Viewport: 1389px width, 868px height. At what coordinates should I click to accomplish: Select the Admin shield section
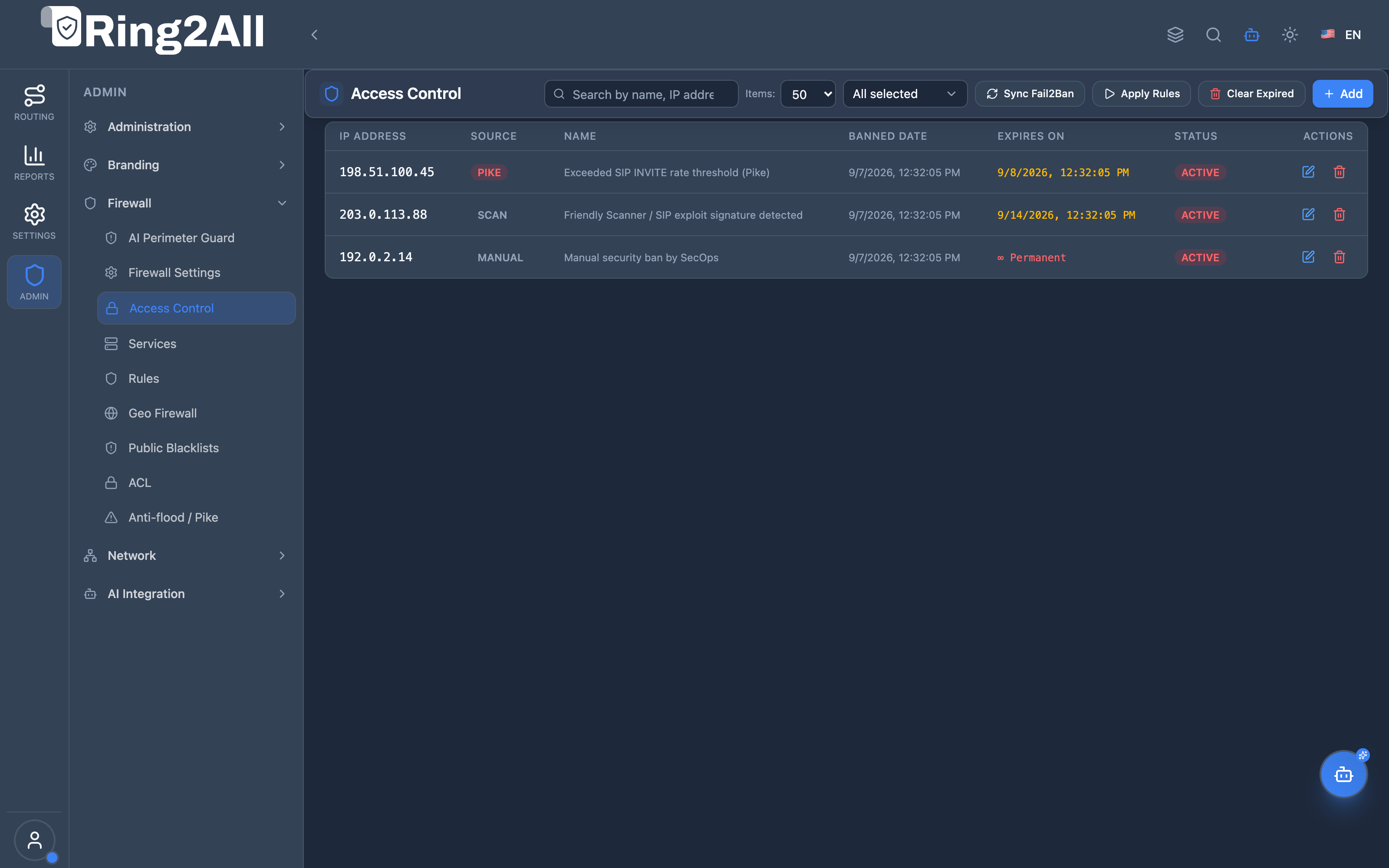[34, 282]
